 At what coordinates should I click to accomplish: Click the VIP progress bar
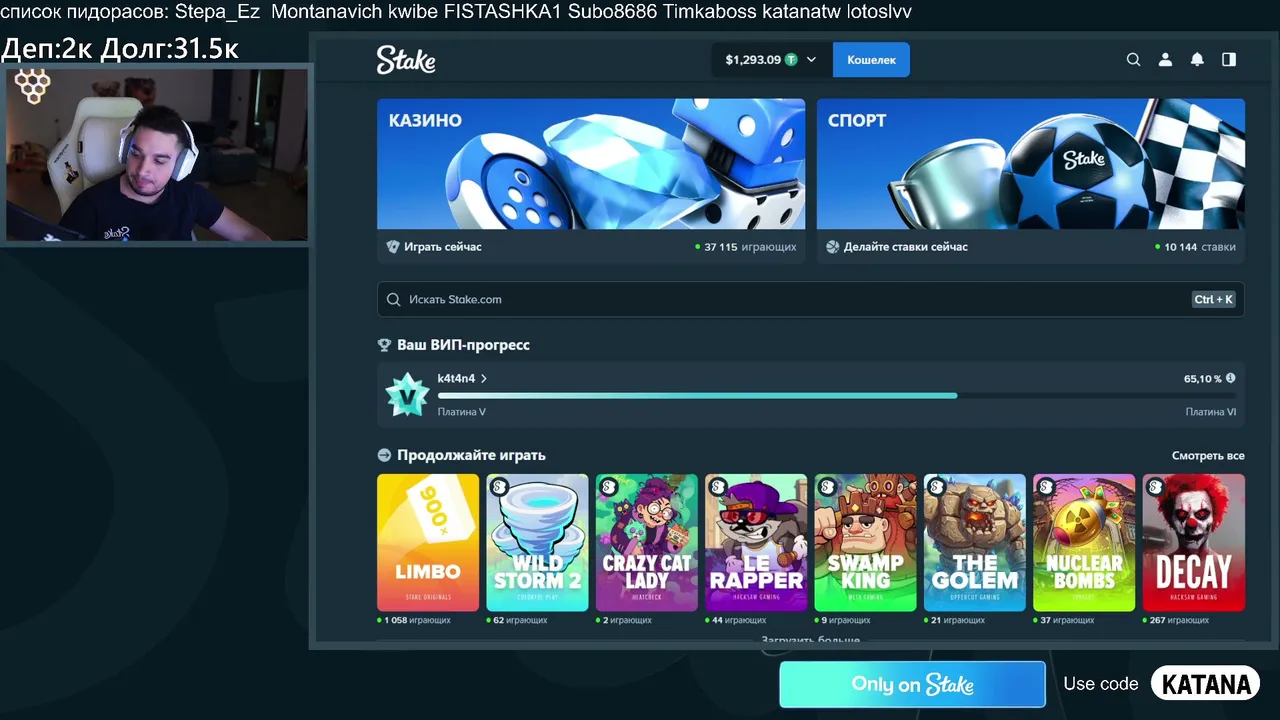(x=837, y=396)
